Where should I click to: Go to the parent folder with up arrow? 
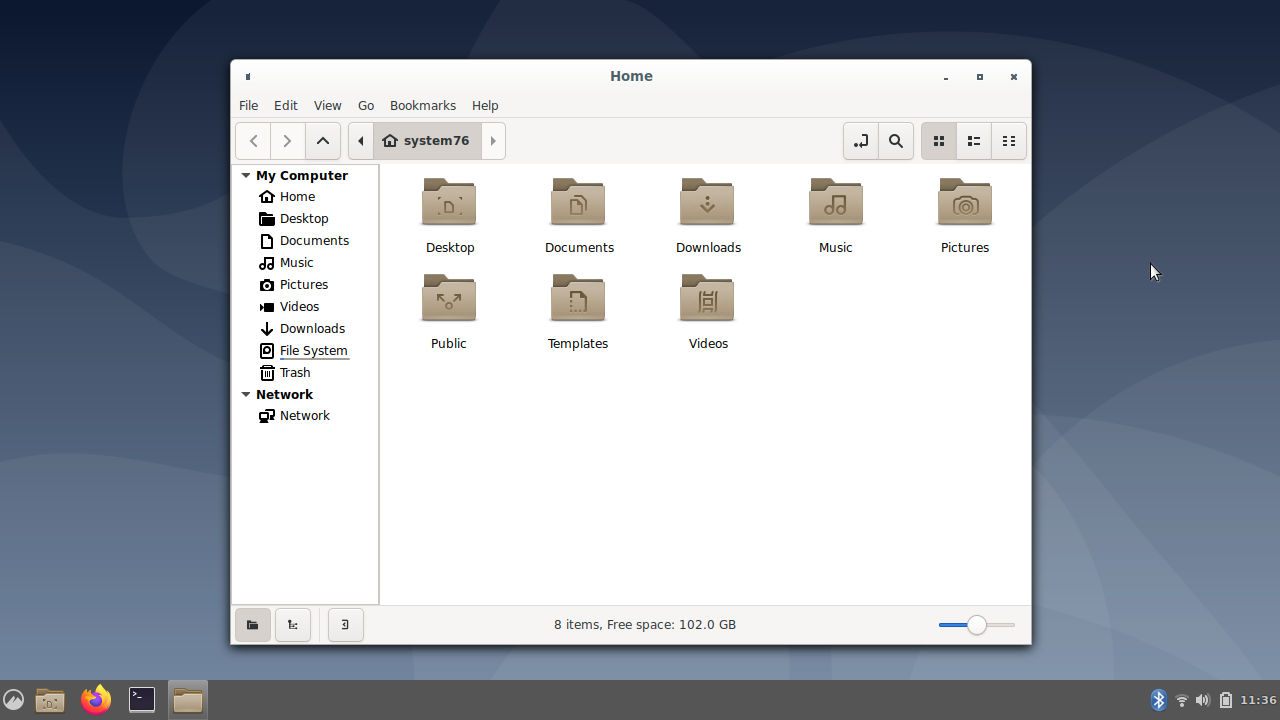point(323,141)
